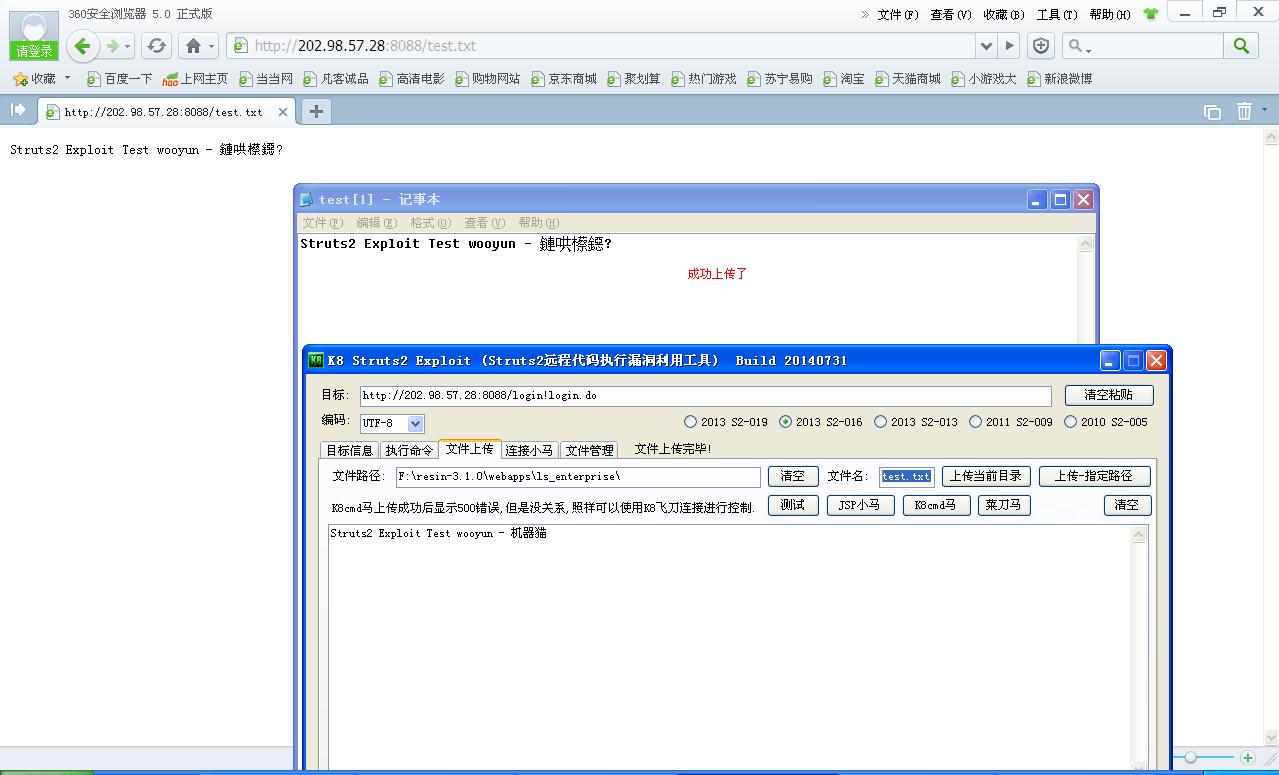Click the address bar go arrow
Screen dimensions: 1279x775
pos(1010,46)
